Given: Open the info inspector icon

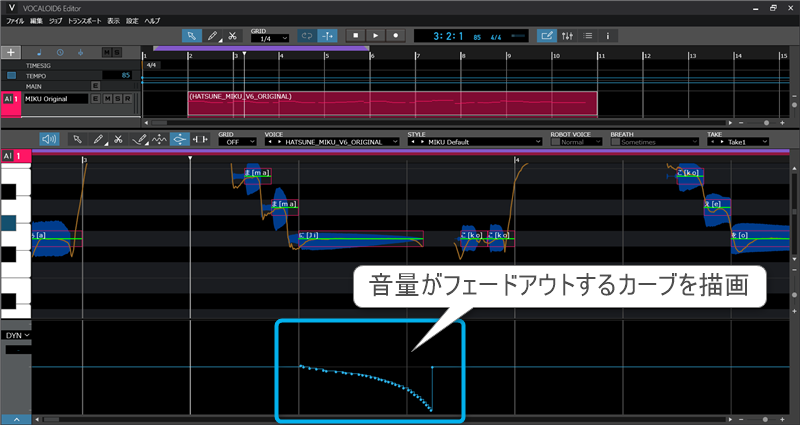Looking at the screenshot, I should point(607,36).
